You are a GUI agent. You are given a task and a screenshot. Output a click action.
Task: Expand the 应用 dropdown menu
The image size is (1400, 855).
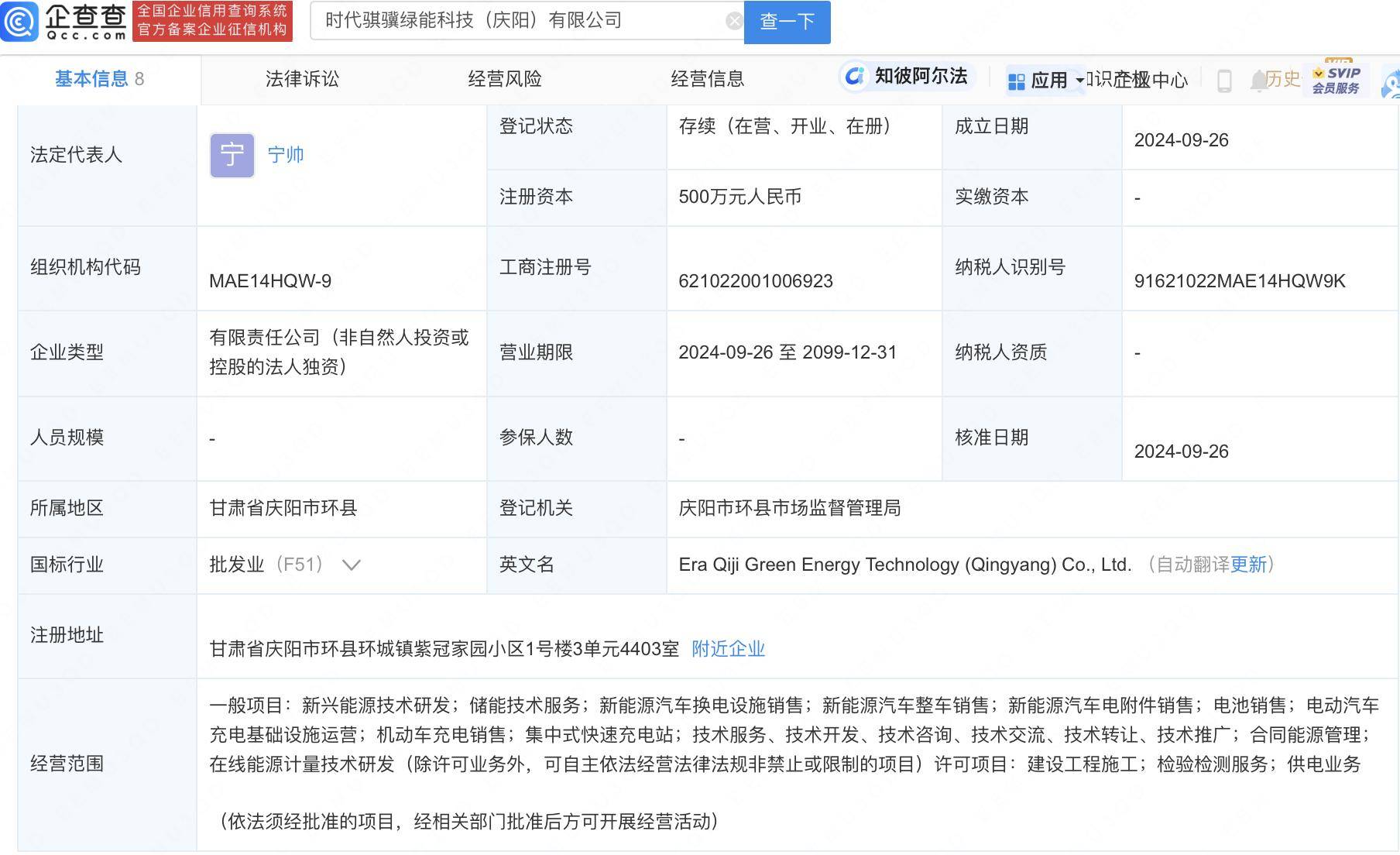(1045, 80)
